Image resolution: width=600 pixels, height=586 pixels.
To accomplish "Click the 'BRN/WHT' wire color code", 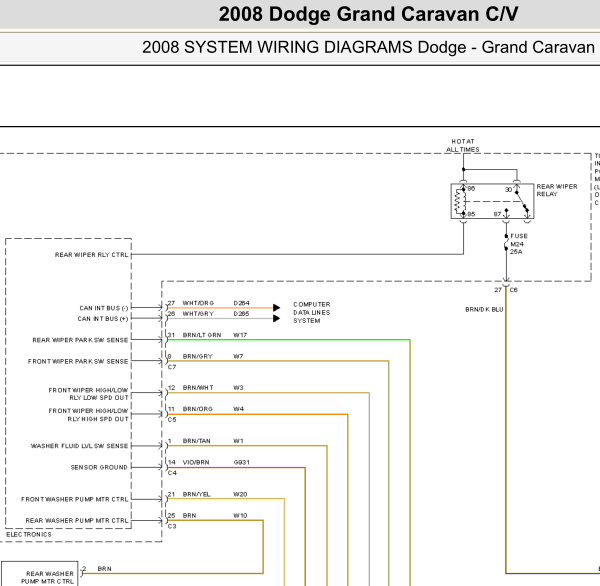I will pyautogui.click(x=198, y=387).
